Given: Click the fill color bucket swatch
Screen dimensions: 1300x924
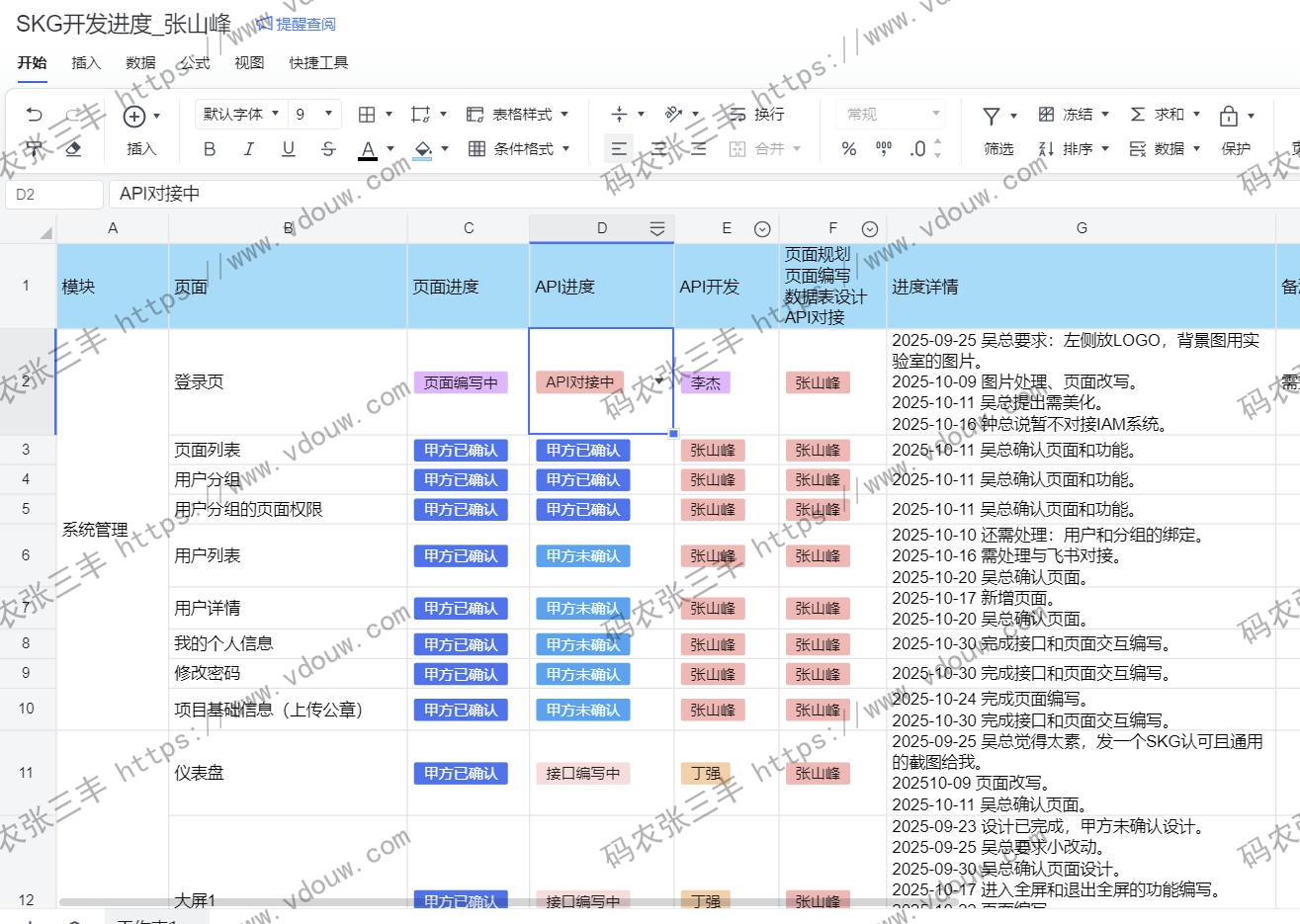Looking at the screenshot, I should coord(423,149).
